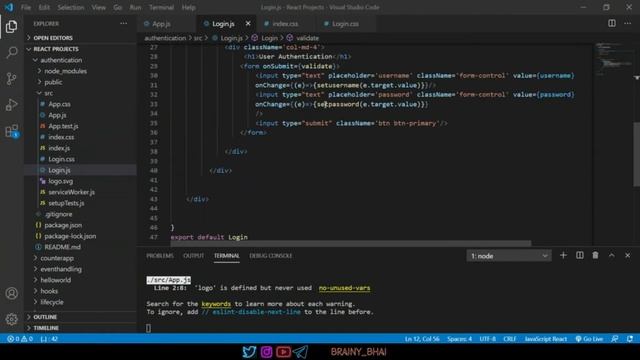Open the Manage gear icon

(11, 319)
